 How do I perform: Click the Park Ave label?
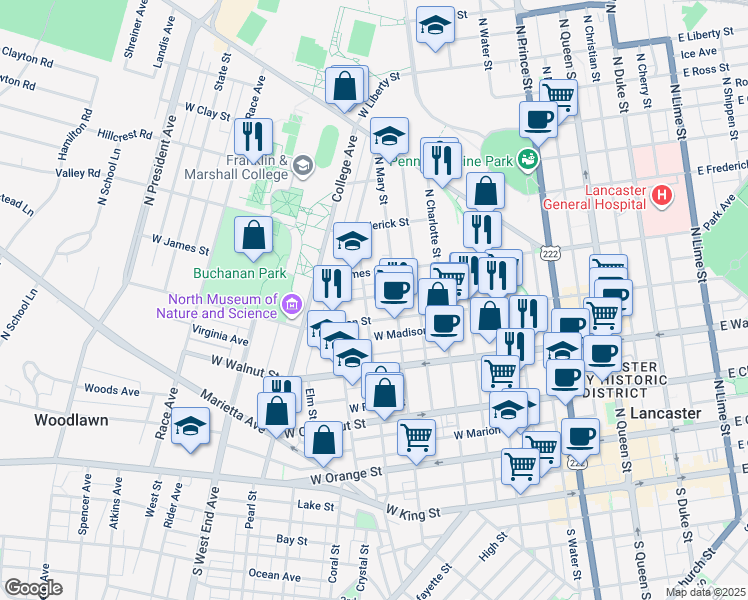tap(719, 213)
